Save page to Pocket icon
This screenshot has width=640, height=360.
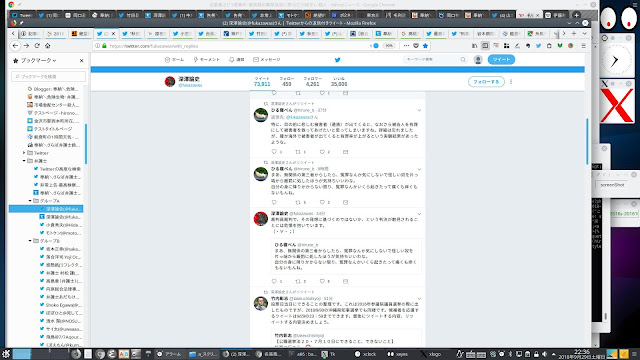[x=416, y=46]
